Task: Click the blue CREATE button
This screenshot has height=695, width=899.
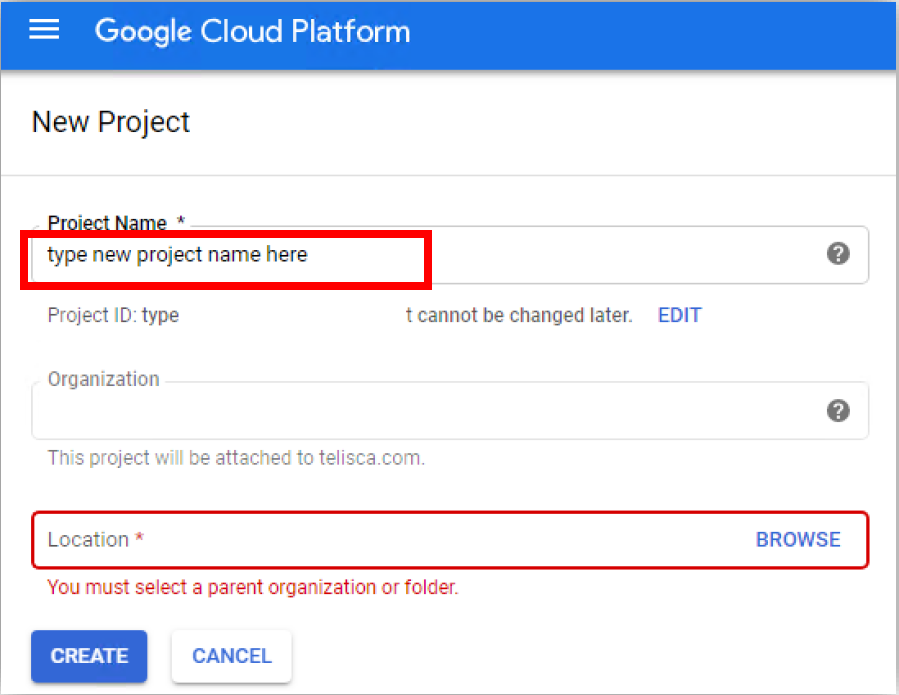Action: (89, 656)
